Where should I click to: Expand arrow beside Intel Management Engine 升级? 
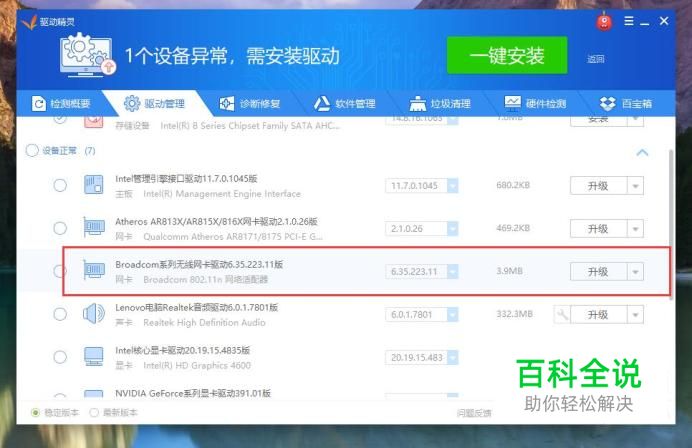point(636,186)
